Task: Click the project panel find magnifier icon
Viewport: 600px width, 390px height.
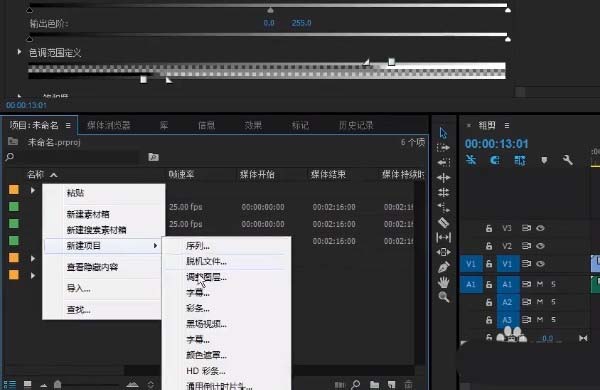Action: (x=355, y=384)
